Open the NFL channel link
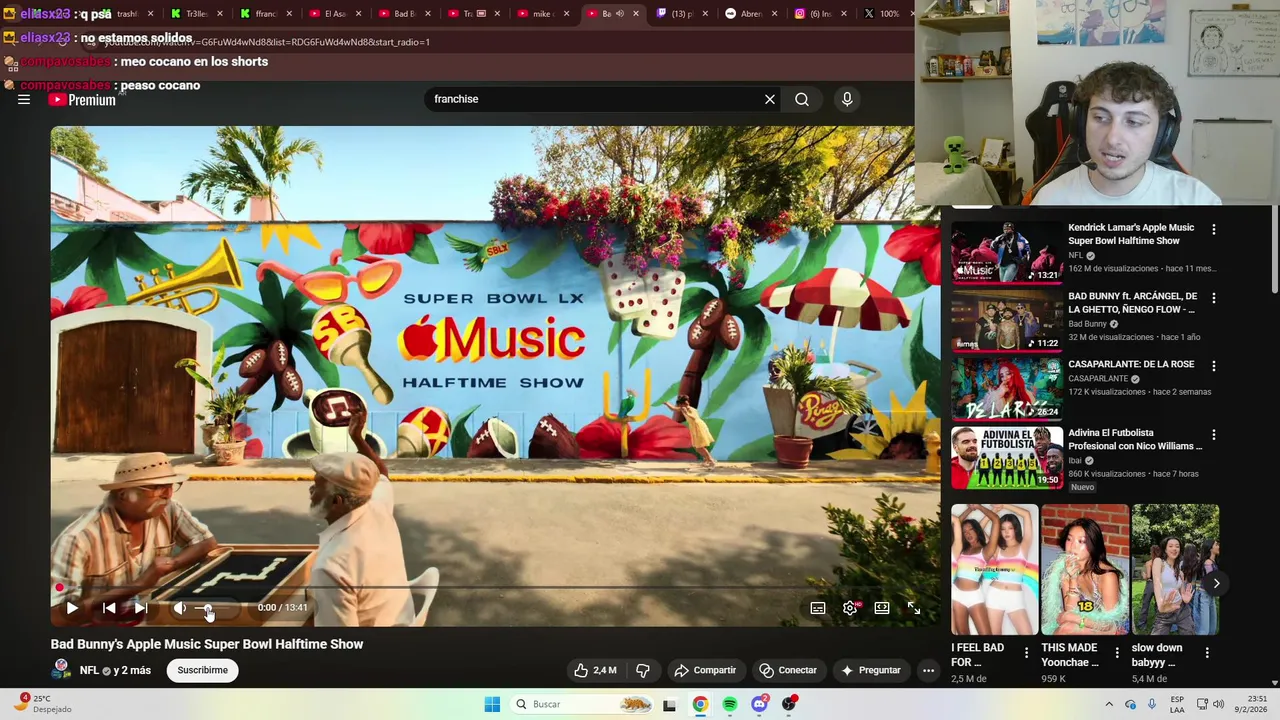1280x720 pixels. point(89,670)
